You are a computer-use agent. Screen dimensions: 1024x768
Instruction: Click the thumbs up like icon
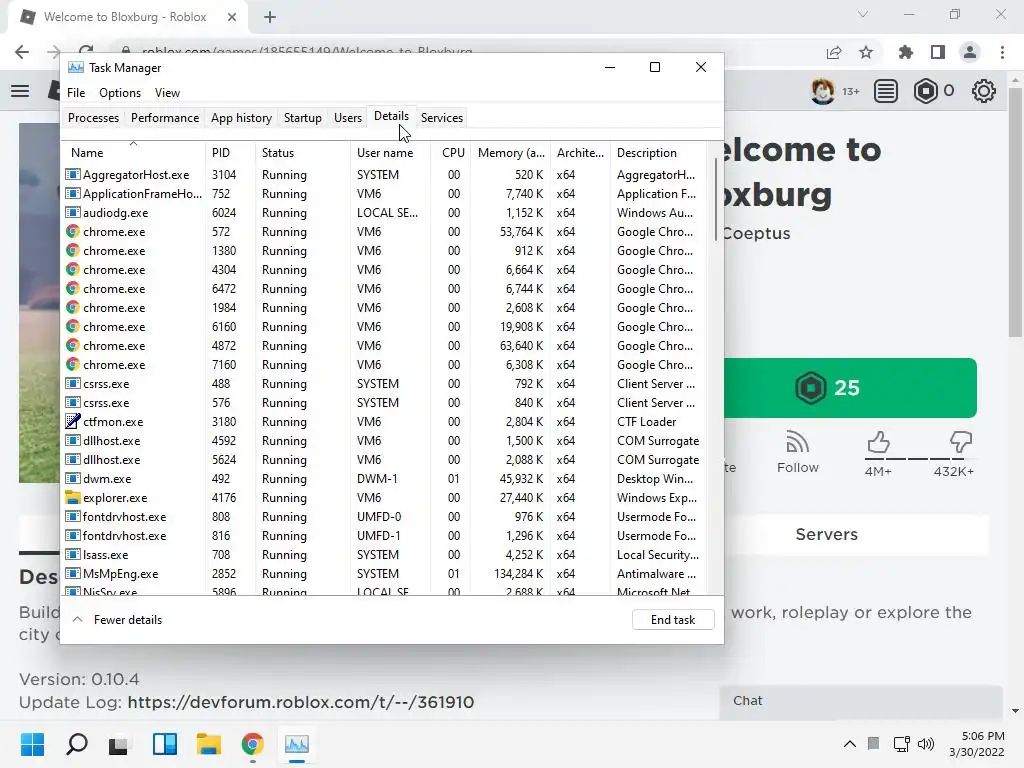[878, 443]
